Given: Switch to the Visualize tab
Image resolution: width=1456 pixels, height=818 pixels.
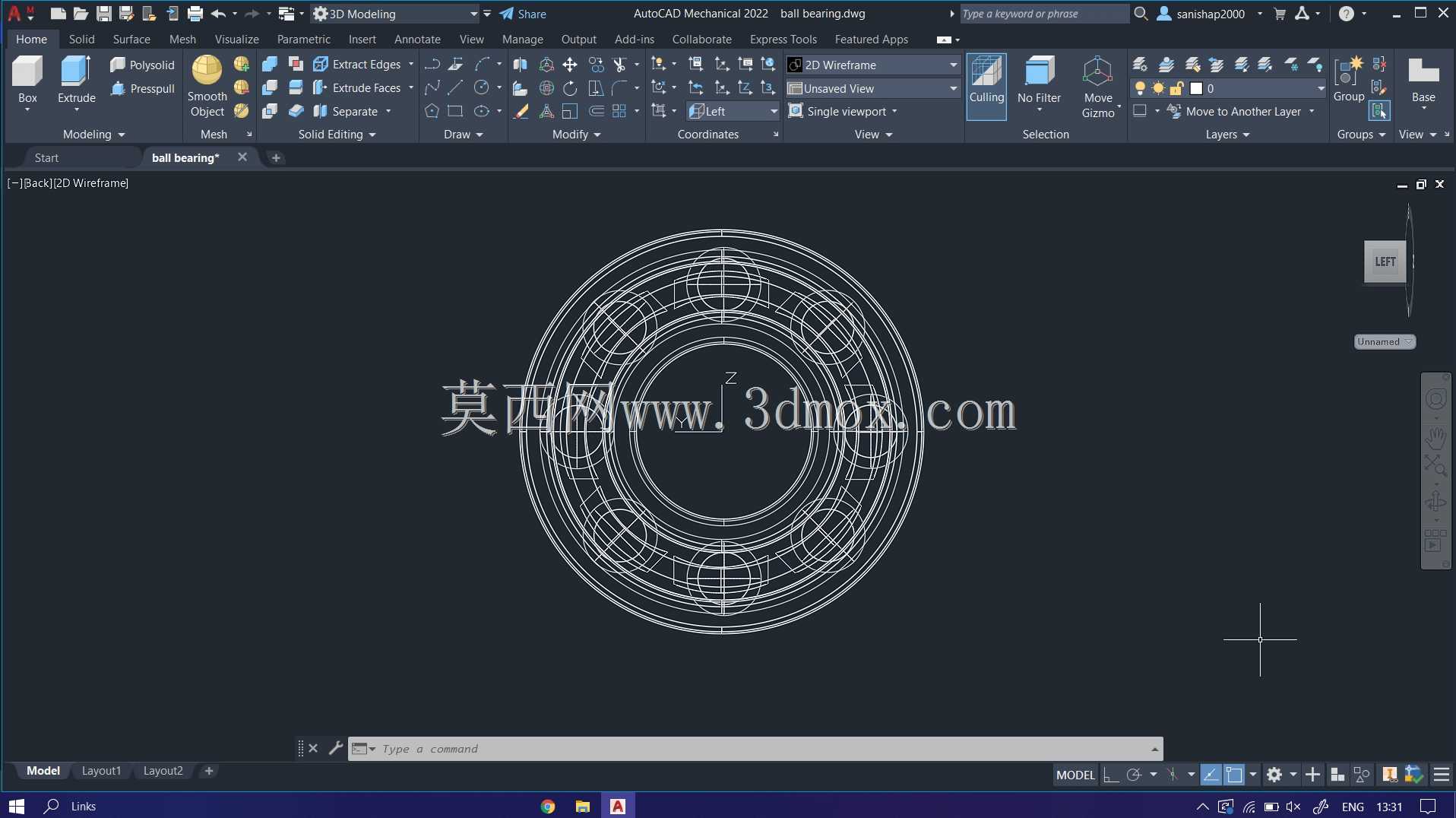Looking at the screenshot, I should coord(236,39).
